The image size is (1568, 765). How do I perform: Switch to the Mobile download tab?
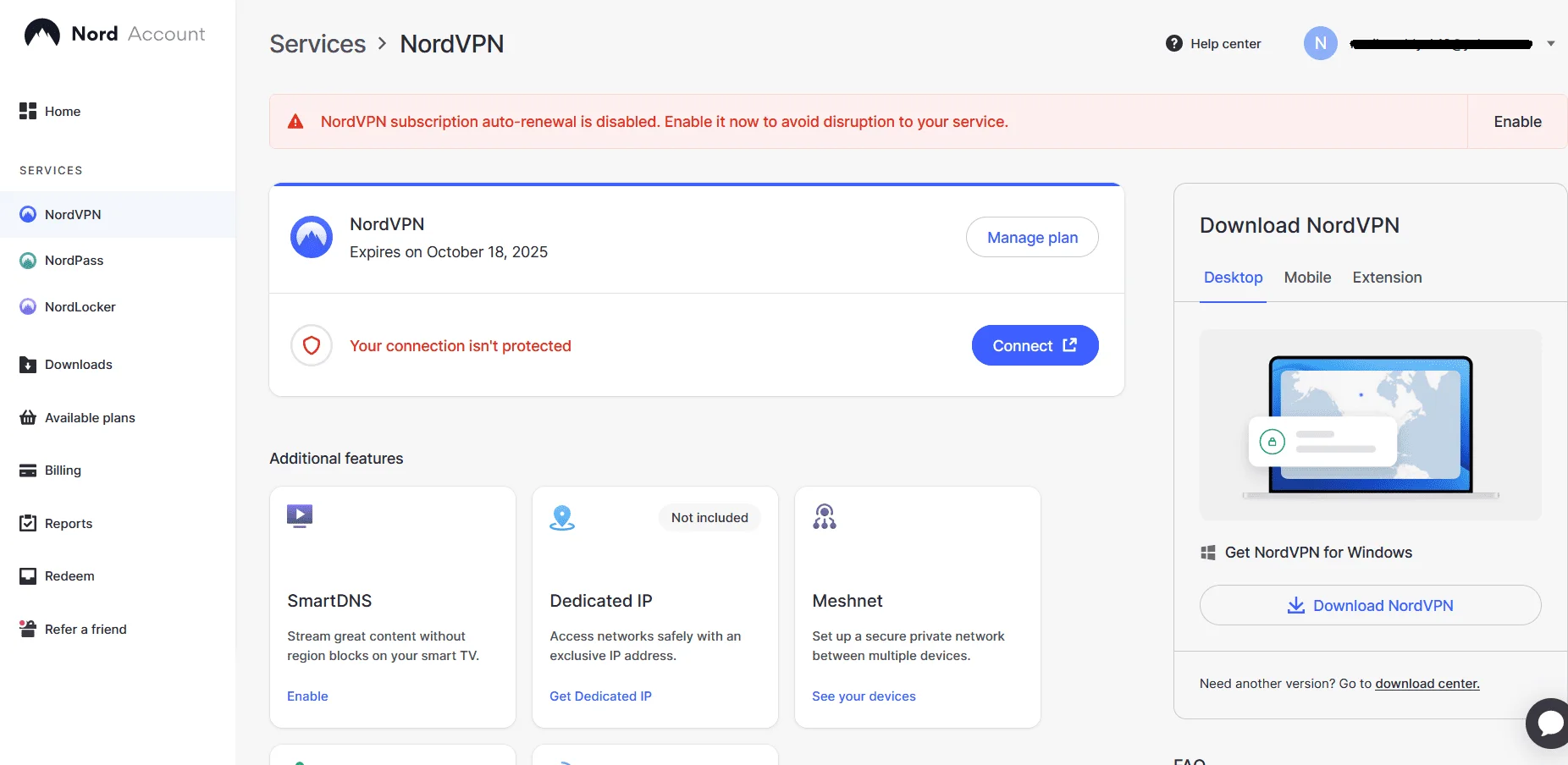coord(1307,278)
